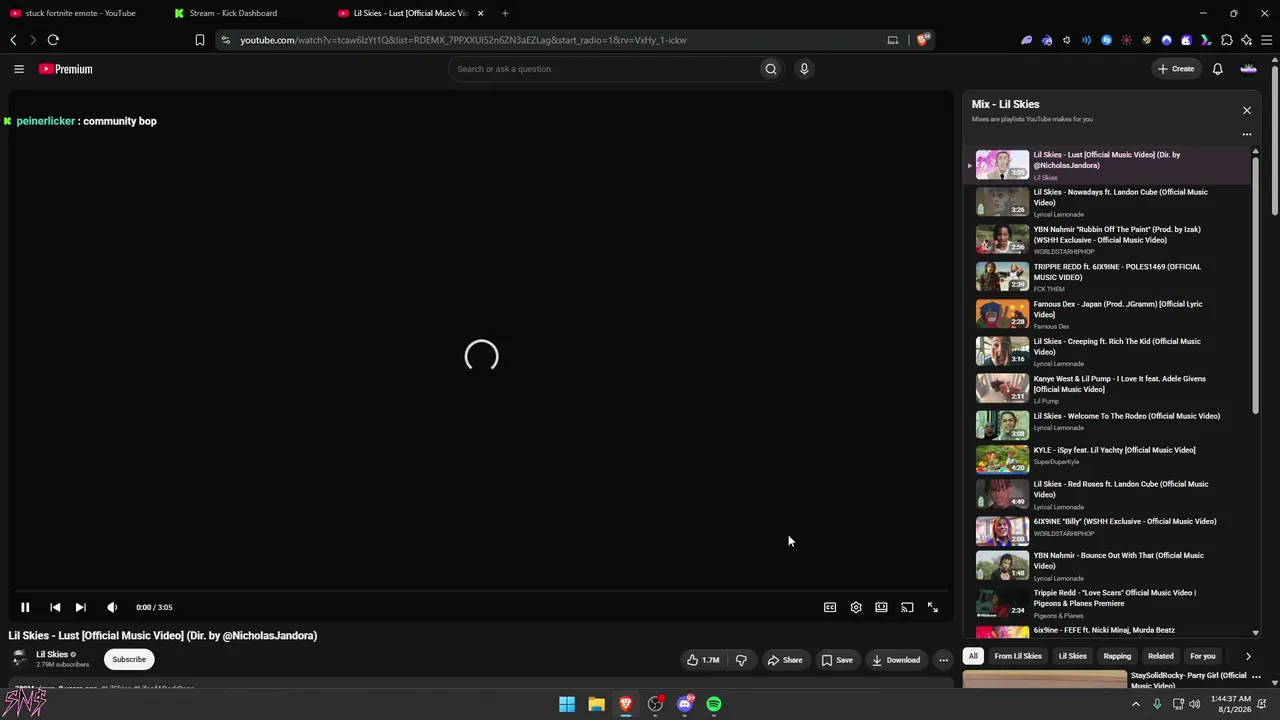This screenshot has height=720, width=1280.
Task: Dislike the Lil Skies video
Action: (x=741, y=660)
